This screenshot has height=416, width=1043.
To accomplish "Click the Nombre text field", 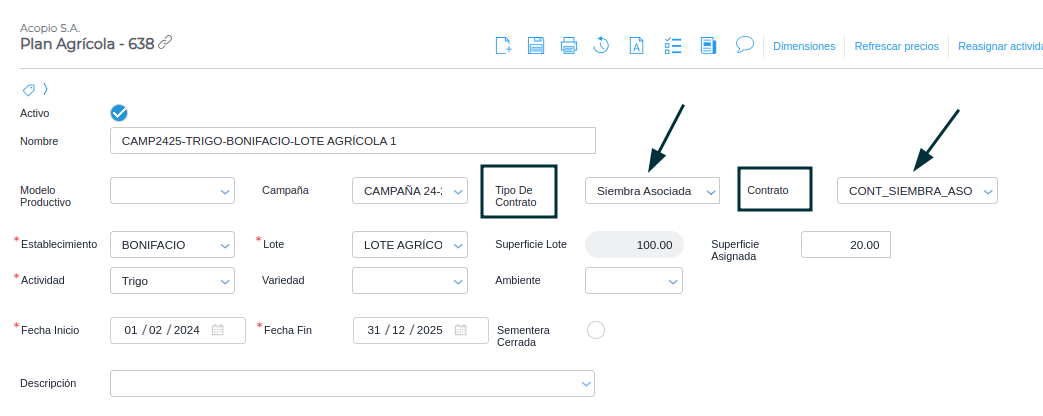I will coord(352,141).
